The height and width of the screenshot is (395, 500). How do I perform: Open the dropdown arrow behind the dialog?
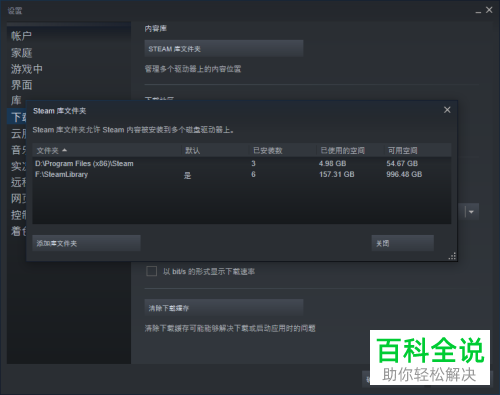point(471,212)
